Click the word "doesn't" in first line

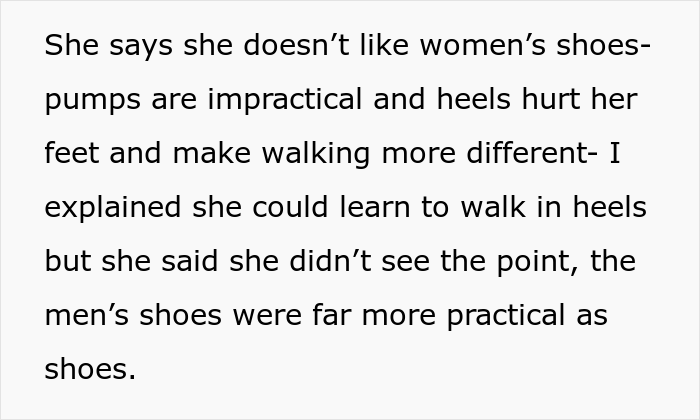point(296,45)
